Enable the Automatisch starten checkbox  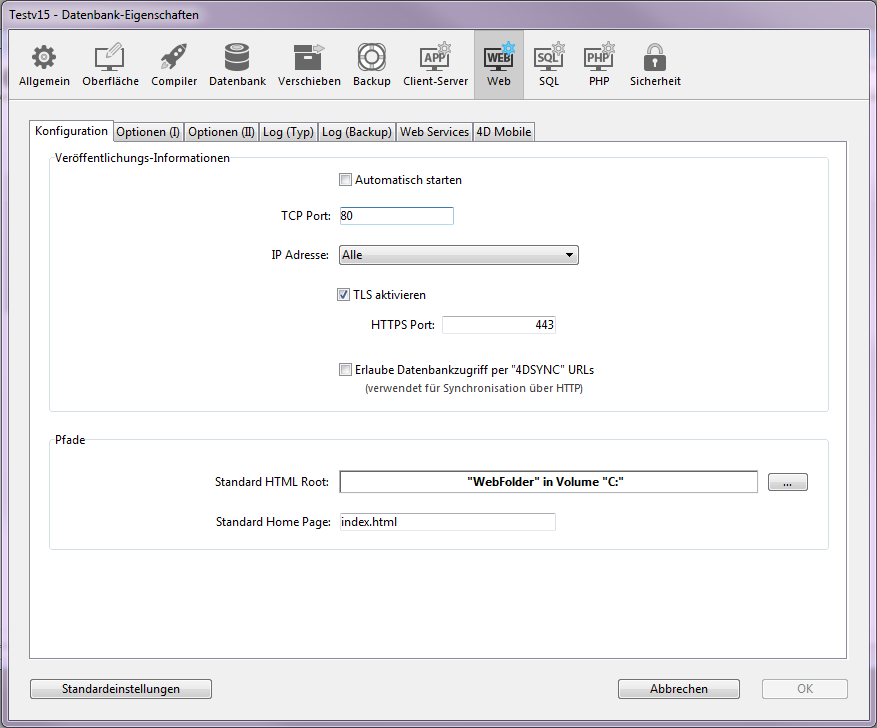coord(346,180)
